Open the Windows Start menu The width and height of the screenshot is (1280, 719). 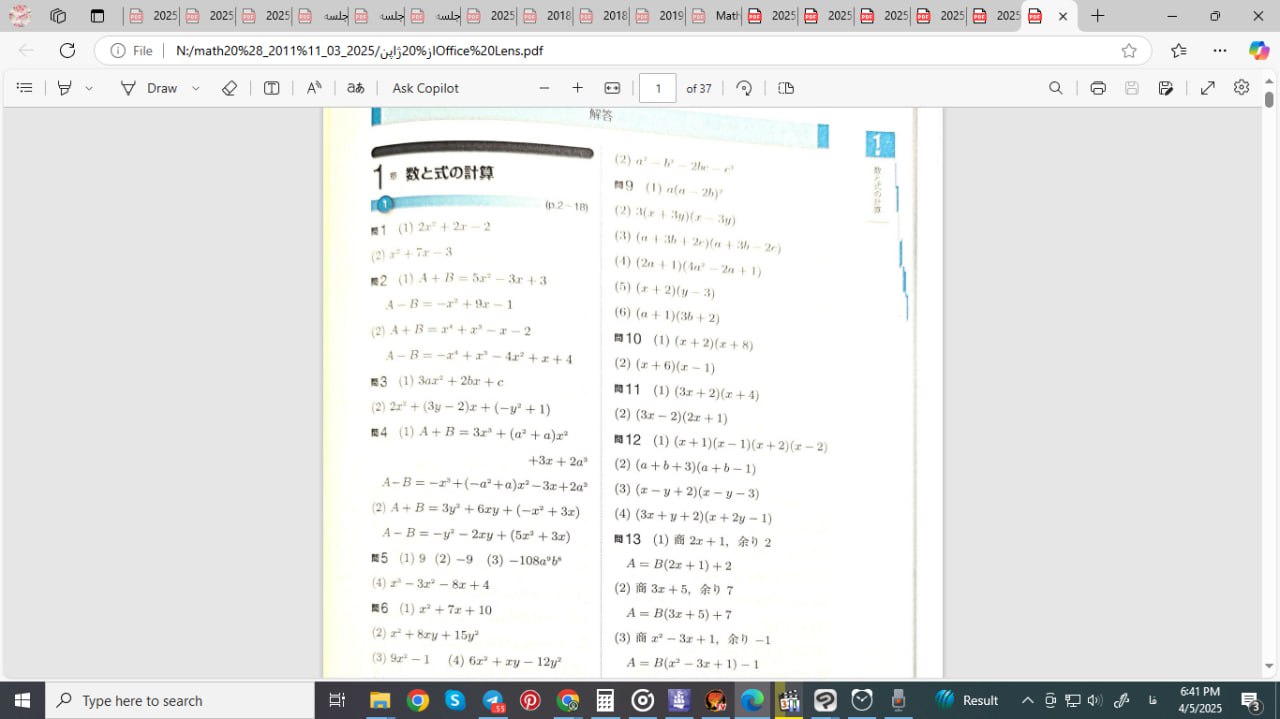pyautogui.click(x=22, y=700)
